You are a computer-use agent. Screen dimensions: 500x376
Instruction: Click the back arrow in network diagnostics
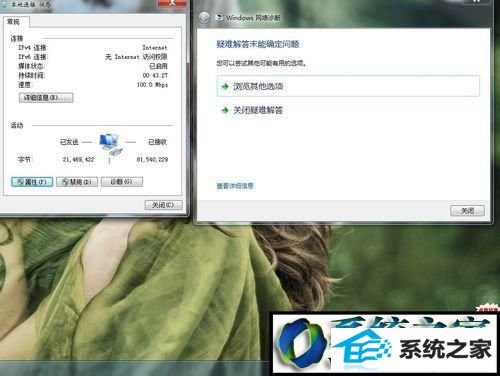point(204,17)
